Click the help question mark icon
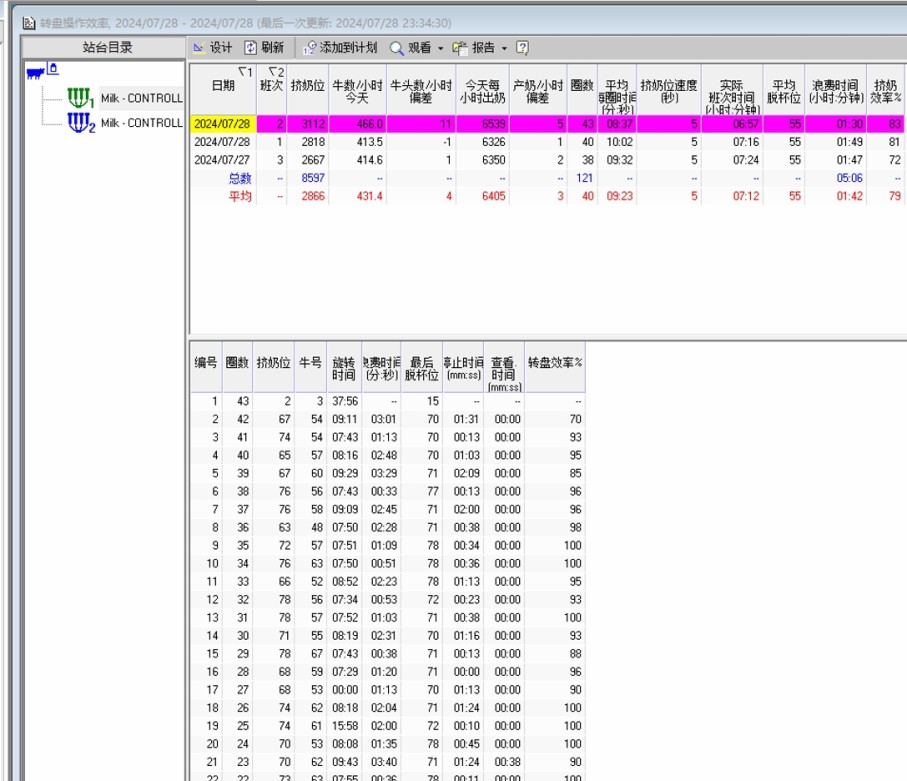 pos(522,48)
